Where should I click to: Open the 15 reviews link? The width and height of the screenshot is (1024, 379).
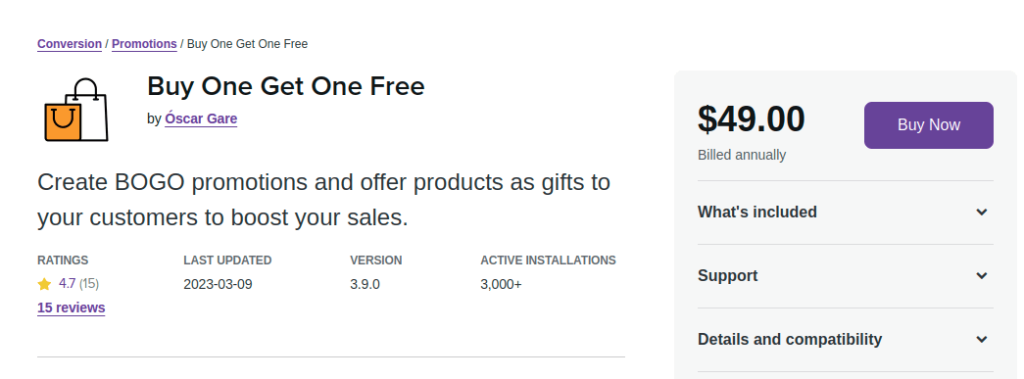pyautogui.click(x=71, y=308)
